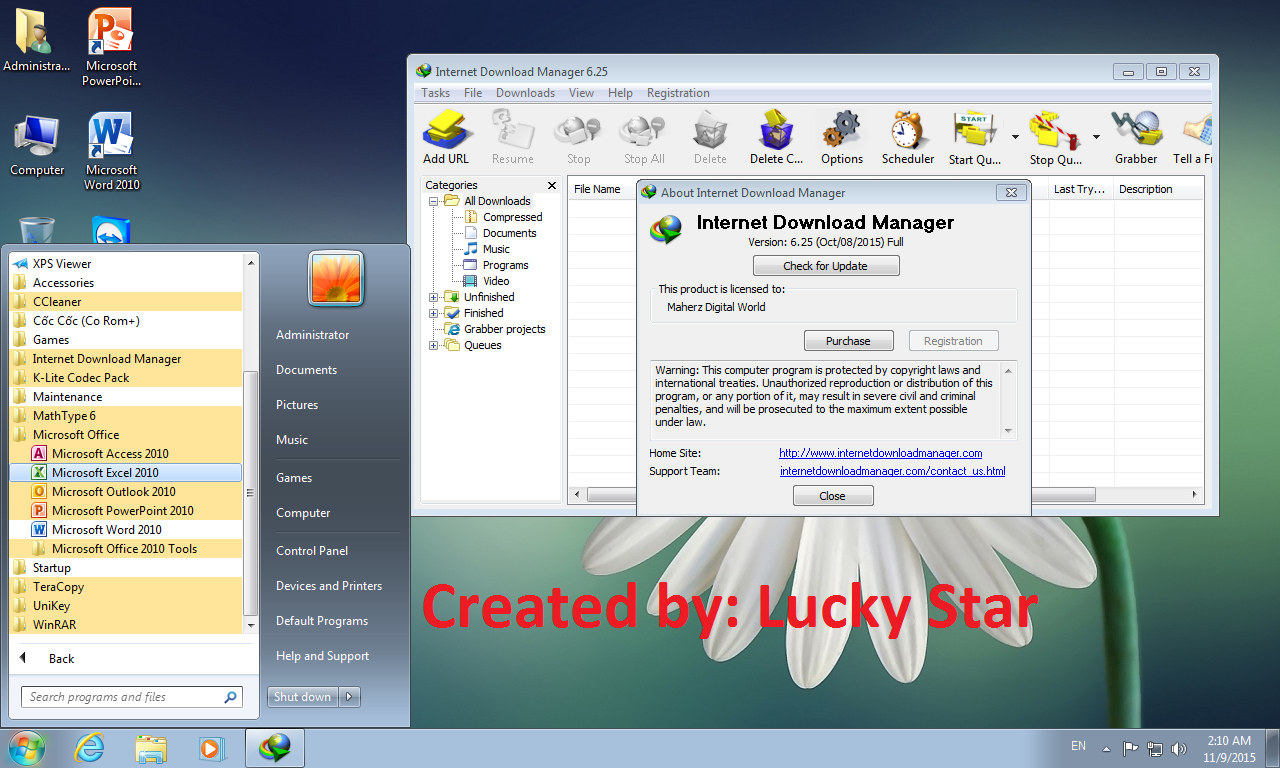The width and height of the screenshot is (1280, 768).
Task: Open the File menu
Action: (x=473, y=93)
